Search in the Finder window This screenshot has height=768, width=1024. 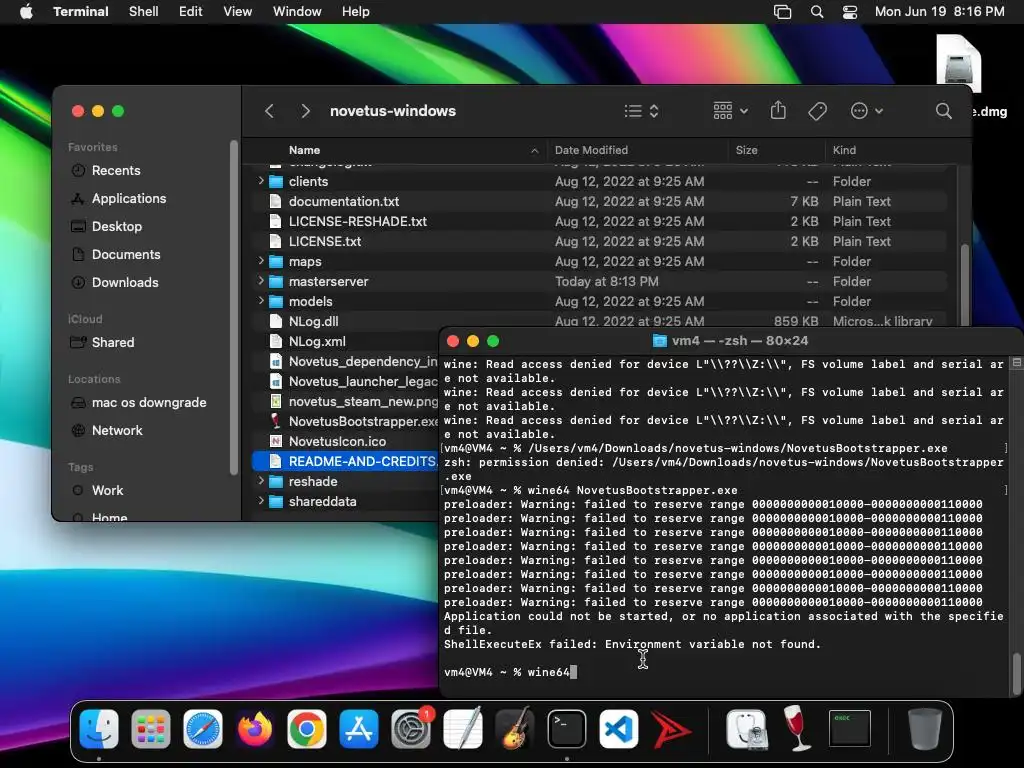click(943, 111)
